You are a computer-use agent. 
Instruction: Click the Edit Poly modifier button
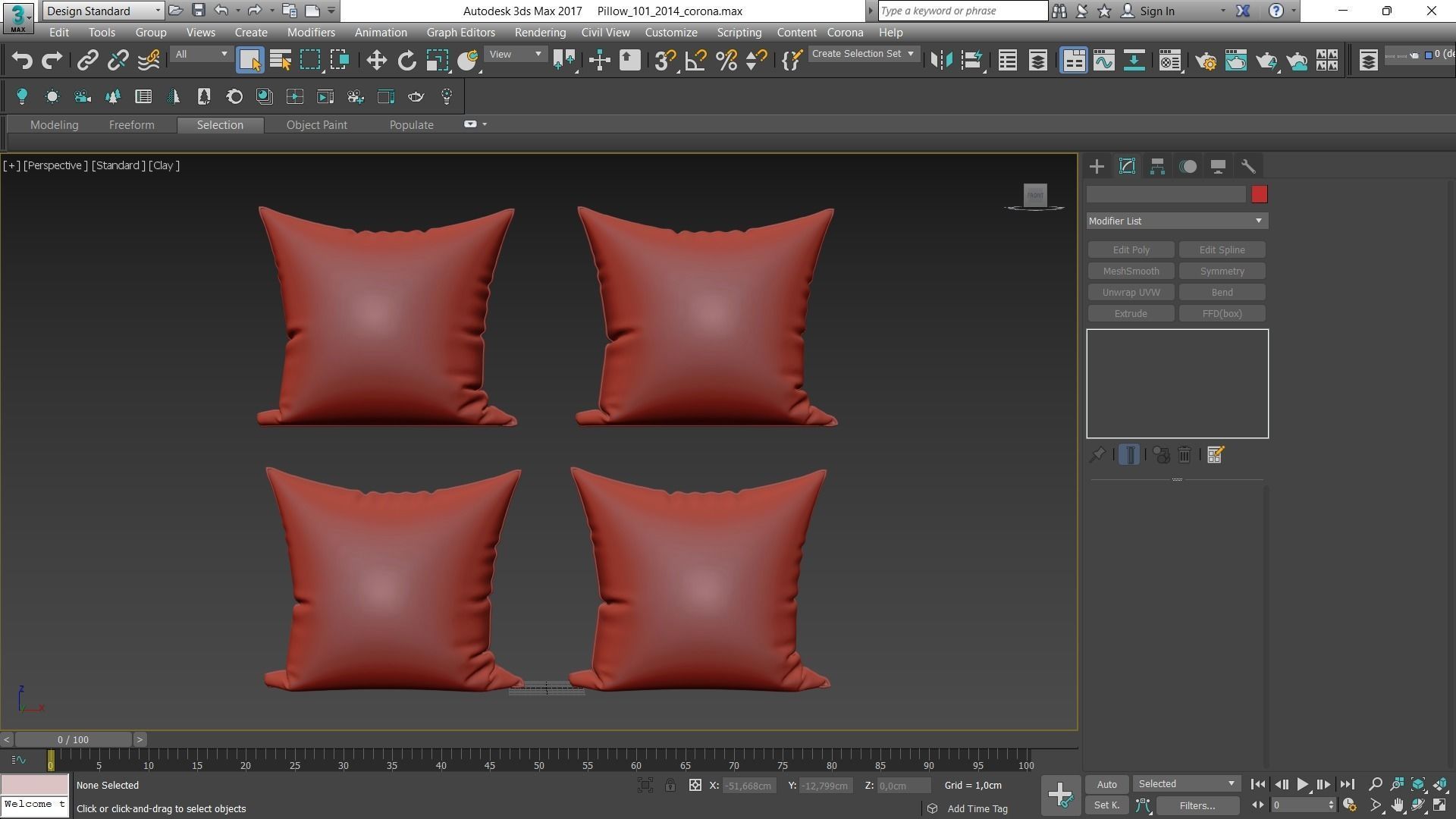[x=1131, y=249]
